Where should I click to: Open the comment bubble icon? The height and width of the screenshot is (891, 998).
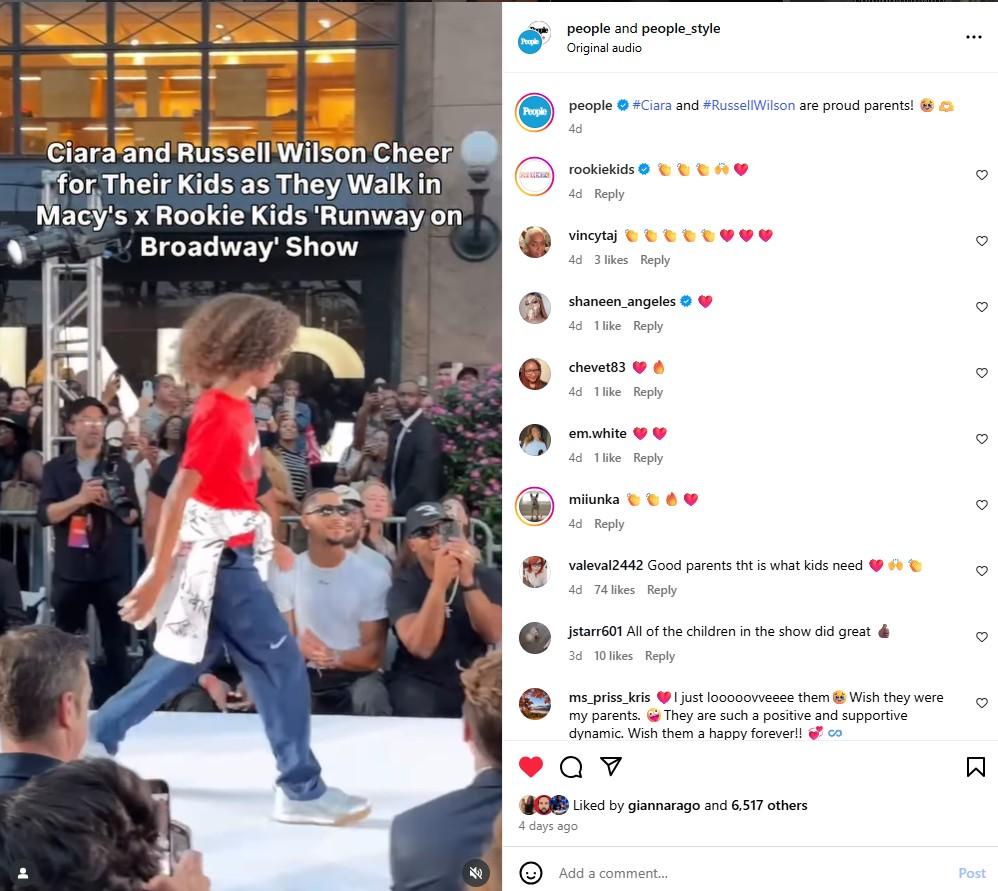(x=571, y=767)
